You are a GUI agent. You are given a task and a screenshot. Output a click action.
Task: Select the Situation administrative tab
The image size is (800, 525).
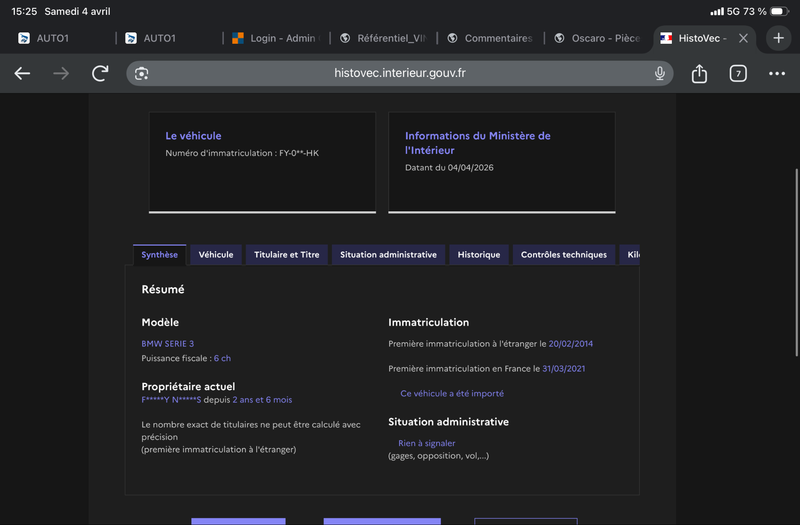point(388,255)
